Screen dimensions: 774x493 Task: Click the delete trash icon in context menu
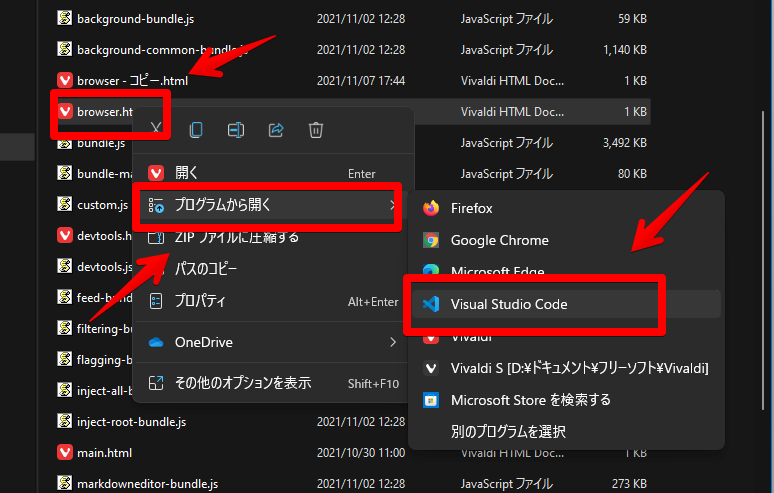click(x=316, y=130)
